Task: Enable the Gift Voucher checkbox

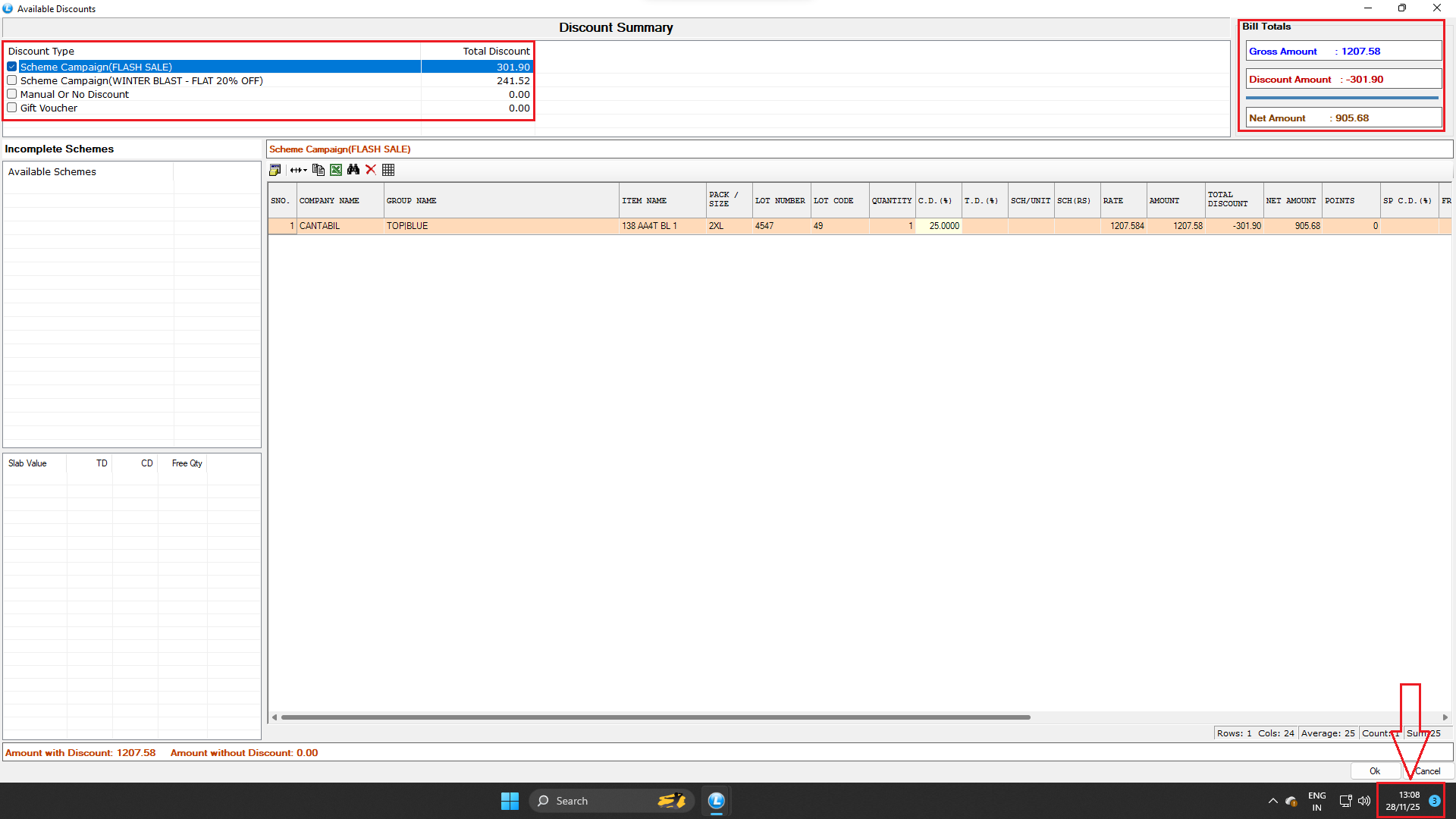Action: click(x=12, y=108)
